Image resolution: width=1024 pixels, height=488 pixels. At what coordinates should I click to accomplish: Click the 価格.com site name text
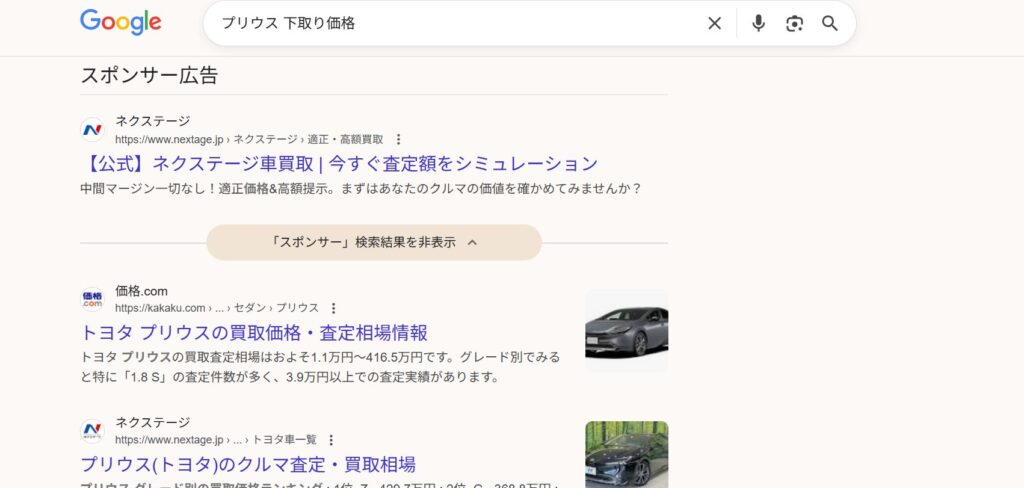coord(141,291)
